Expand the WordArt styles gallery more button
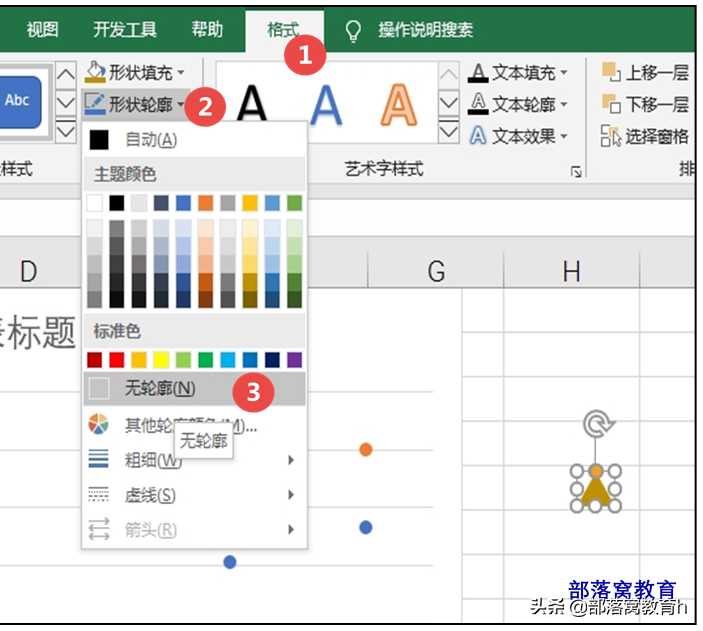The height and width of the screenshot is (631, 703). [x=448, y=131]
